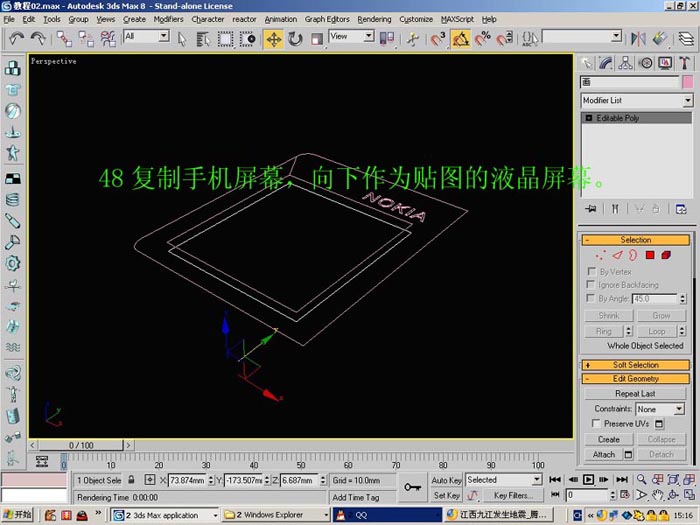This screenshot has height=525, width=700.
Task: Select Polygon sub-object level icon
Action: [650, 255]
